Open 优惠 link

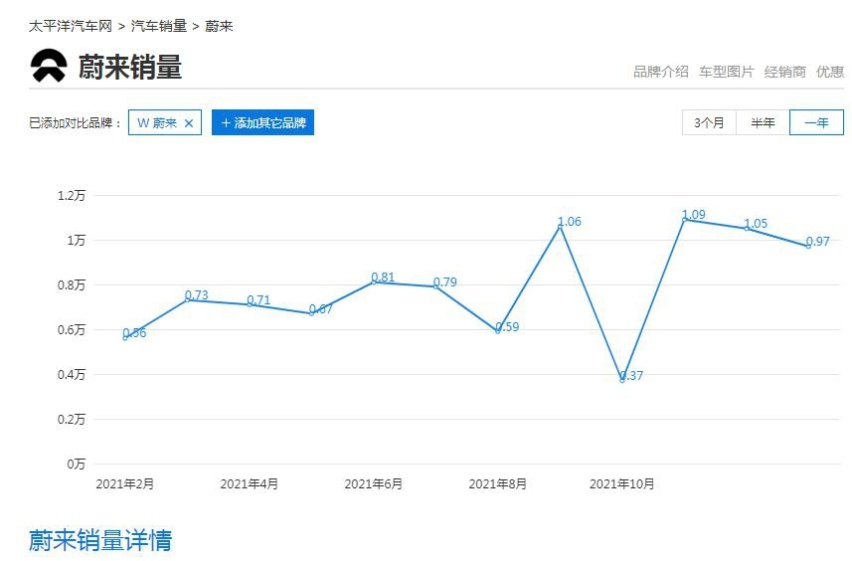pyautogui.click(x=830, y=71)
